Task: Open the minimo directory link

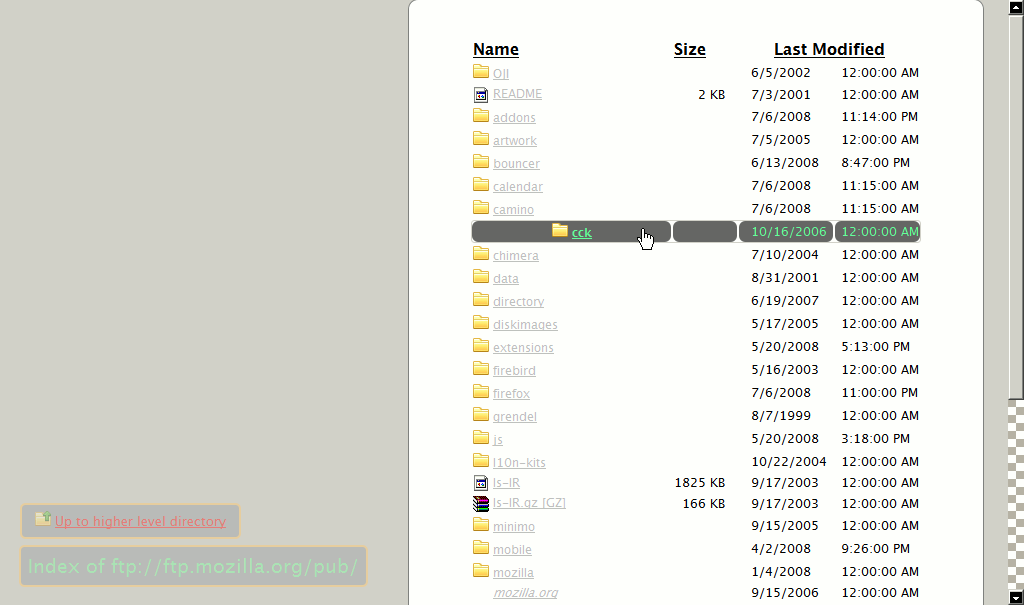Action: [513, 527]
